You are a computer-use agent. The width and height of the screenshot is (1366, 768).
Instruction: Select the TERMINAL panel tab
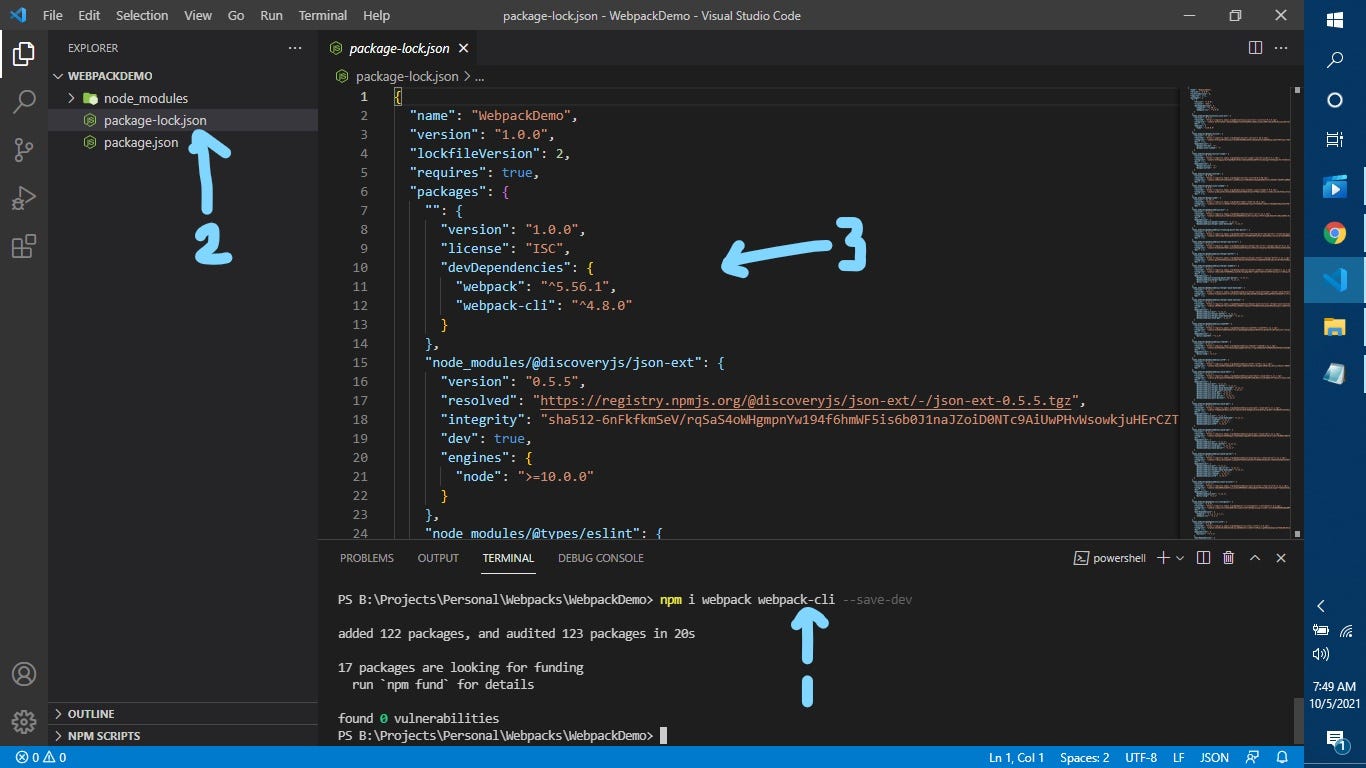coord(508,558)
